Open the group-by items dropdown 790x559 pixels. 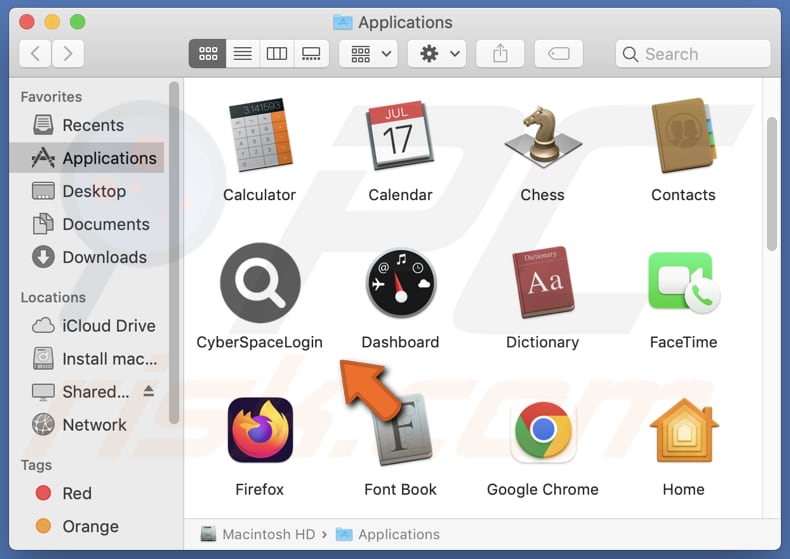(x=369, y=53)
